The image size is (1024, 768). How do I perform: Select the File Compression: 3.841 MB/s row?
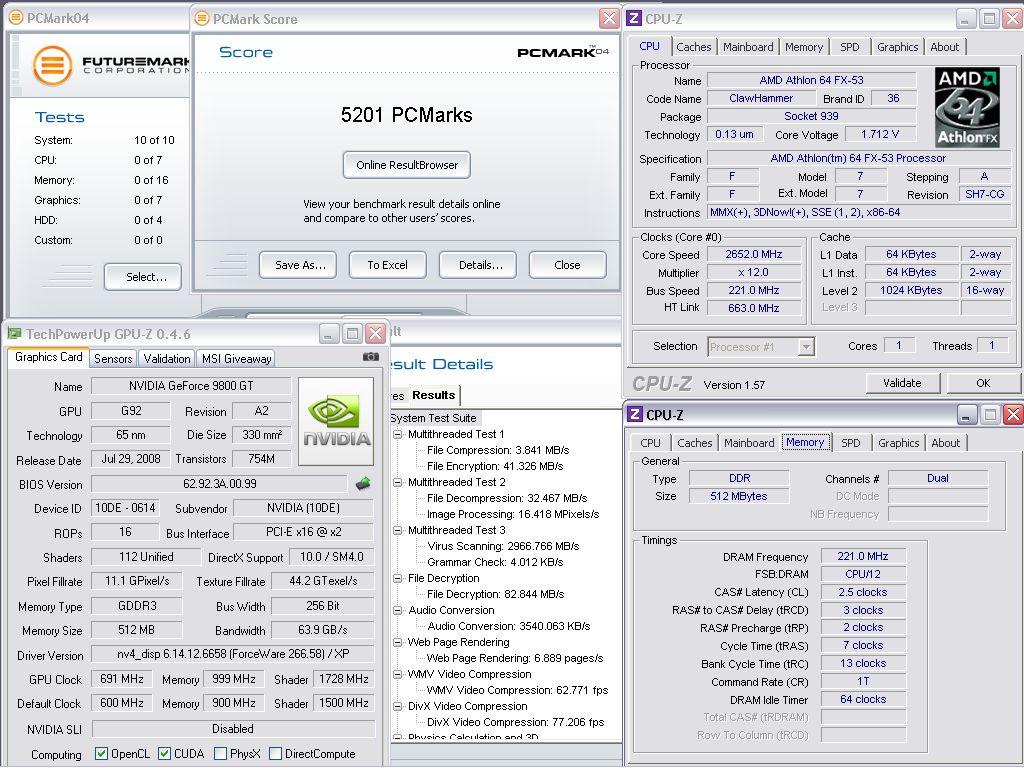tap(498, 450)
